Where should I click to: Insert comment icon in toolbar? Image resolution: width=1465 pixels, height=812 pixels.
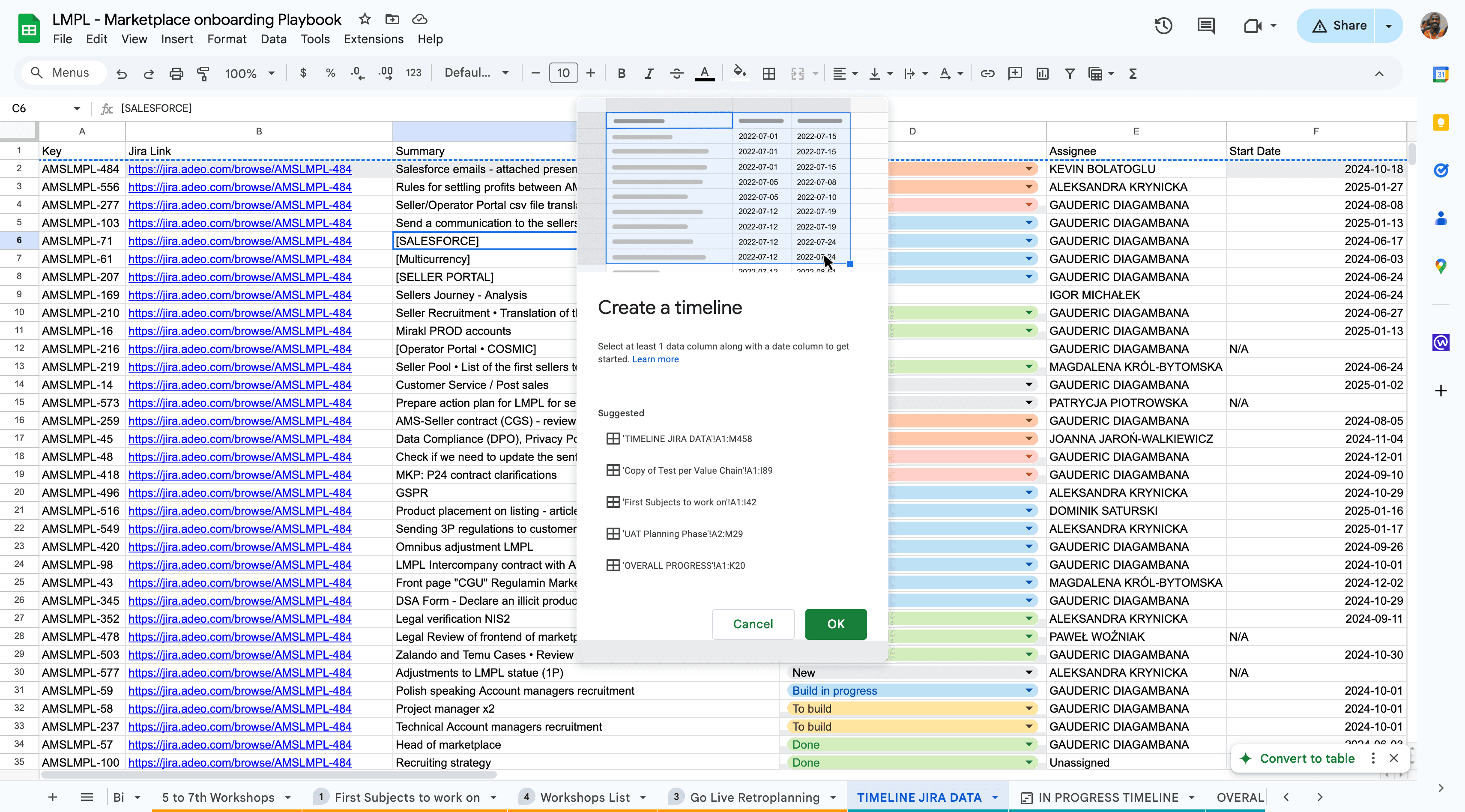click(x=1015, y=73)
